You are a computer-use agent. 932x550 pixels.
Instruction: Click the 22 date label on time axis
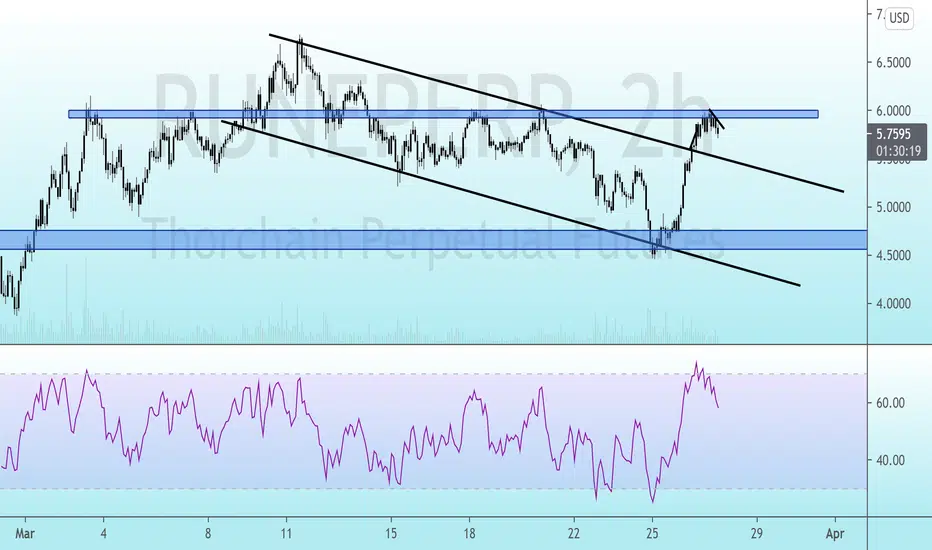click(574, 533)
